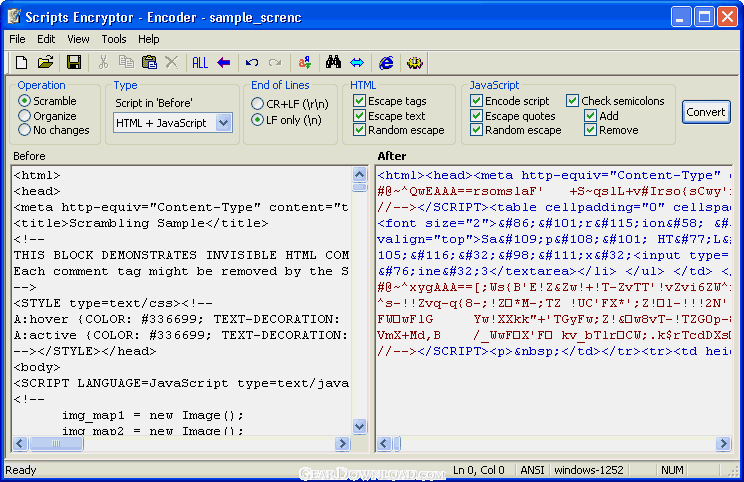Click 'Ready' status bar text
This screenshot has width=744, height=482.
pos(21,470)
